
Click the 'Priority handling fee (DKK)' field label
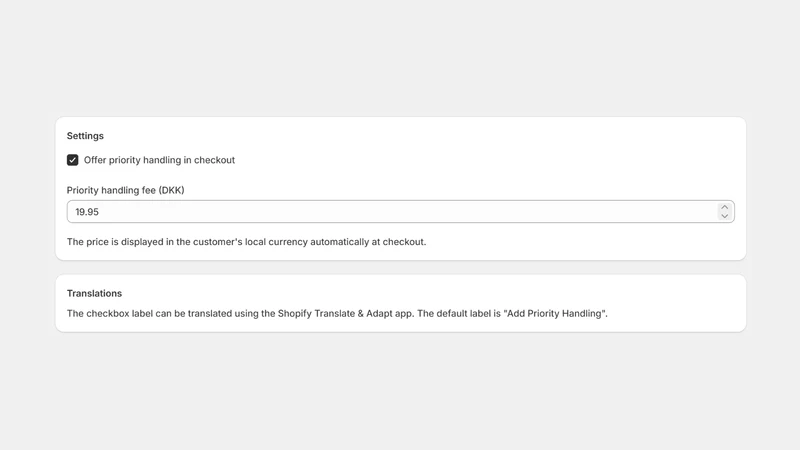126,190
